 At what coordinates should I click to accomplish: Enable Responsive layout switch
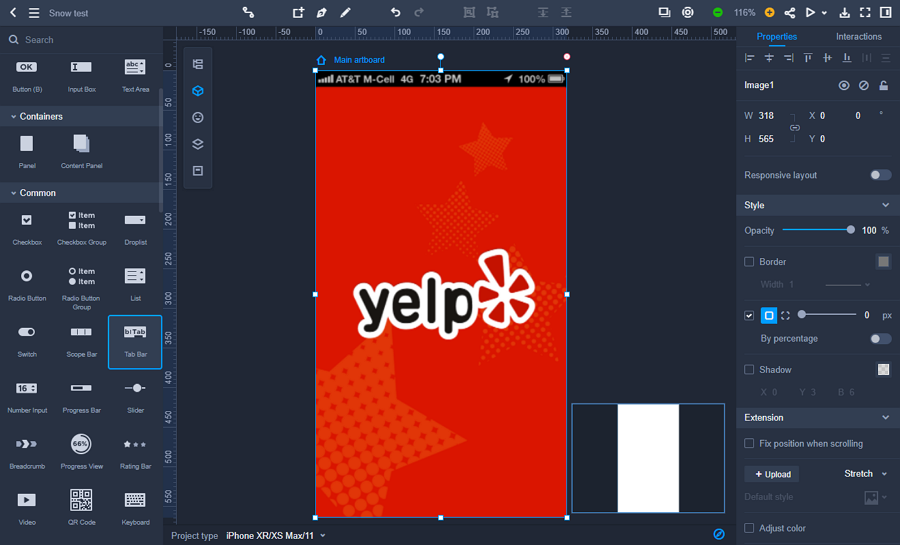click(880, 175)
